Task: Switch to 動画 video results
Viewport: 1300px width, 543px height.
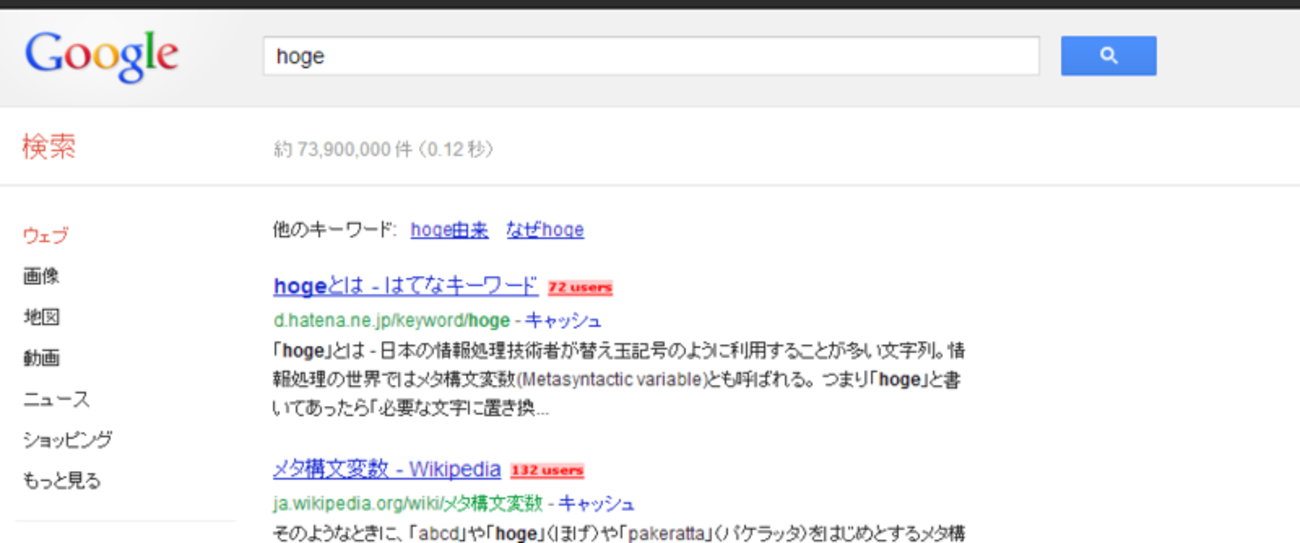Action: (x=41, y=358)
